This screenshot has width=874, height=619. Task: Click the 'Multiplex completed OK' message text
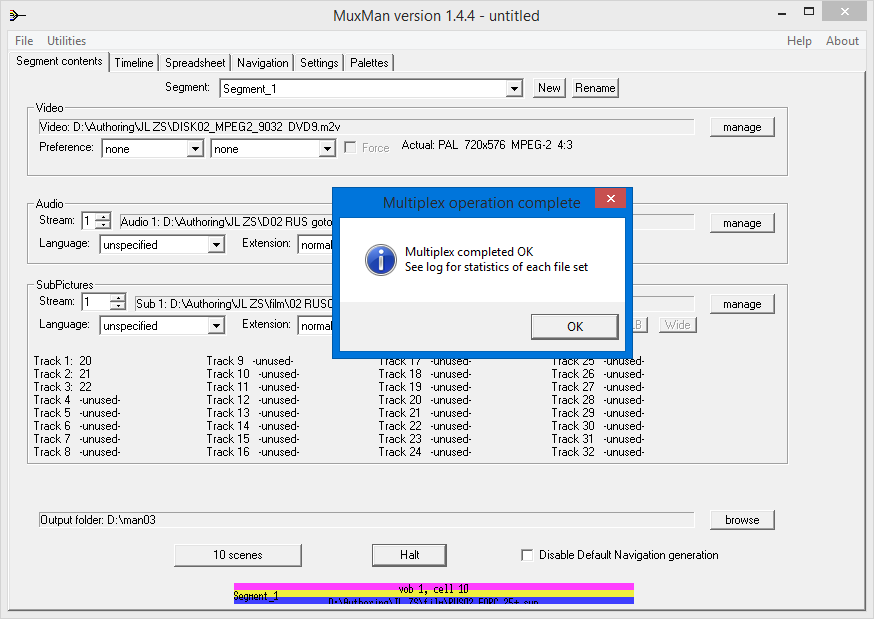click(469, 252)
